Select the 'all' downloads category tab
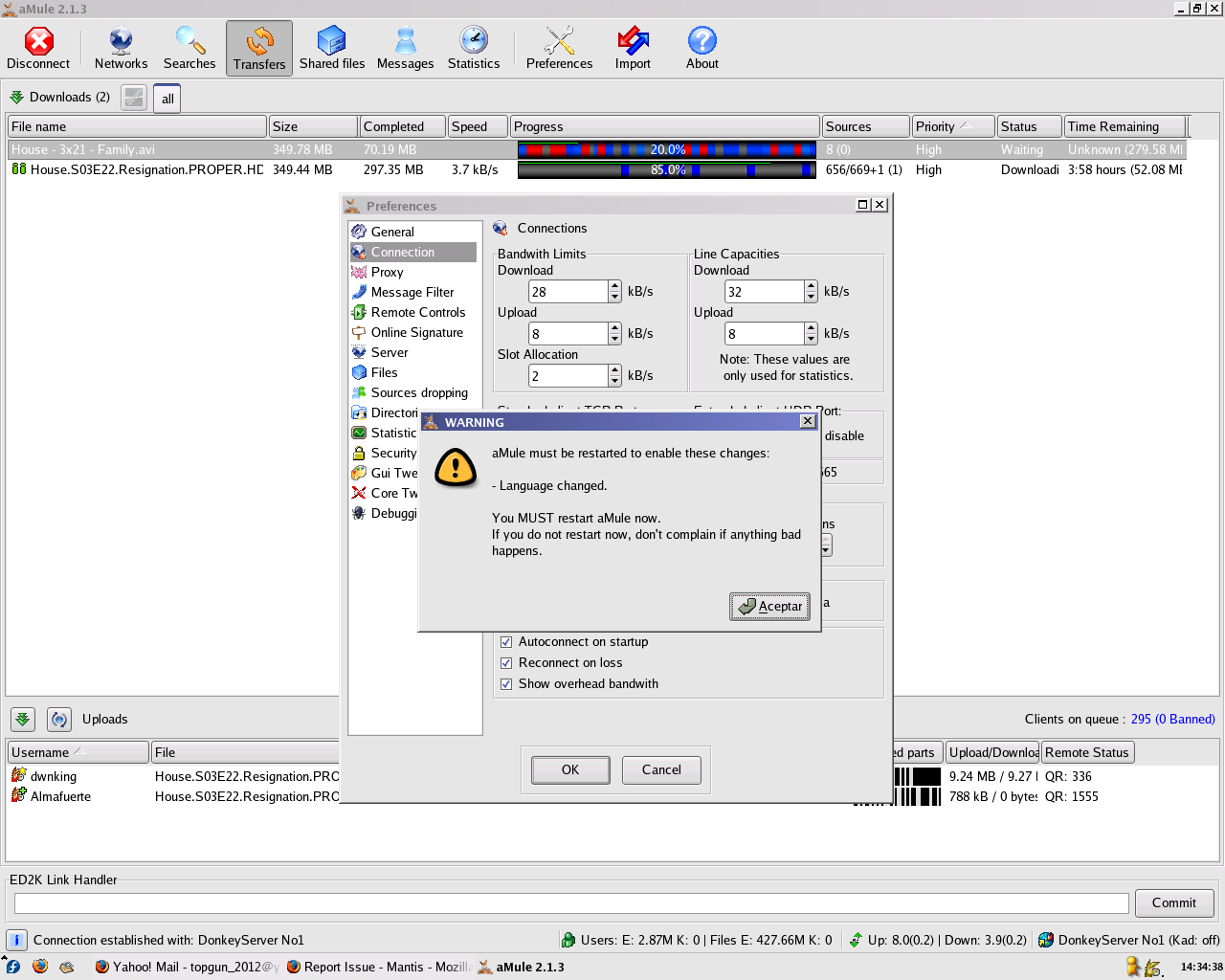Screen dimensions: 1225x980 [167, 99]
